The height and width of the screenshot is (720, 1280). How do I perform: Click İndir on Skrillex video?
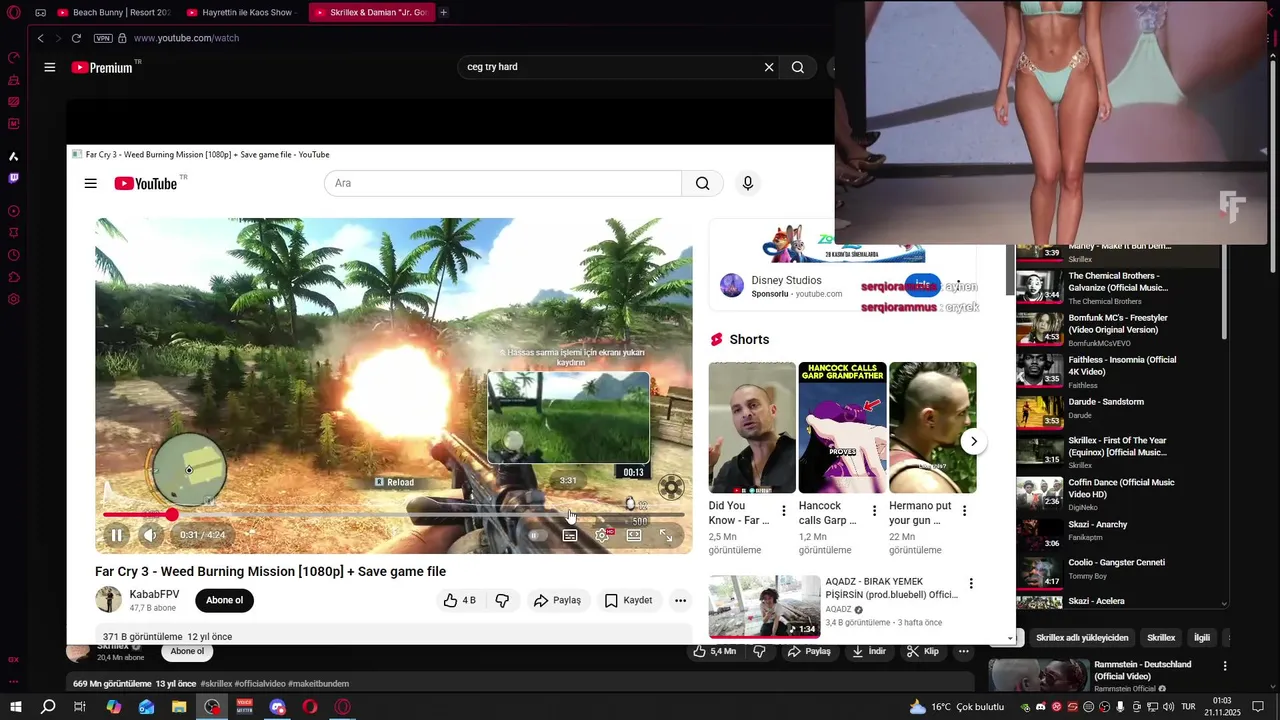click(x=868, y=651)
